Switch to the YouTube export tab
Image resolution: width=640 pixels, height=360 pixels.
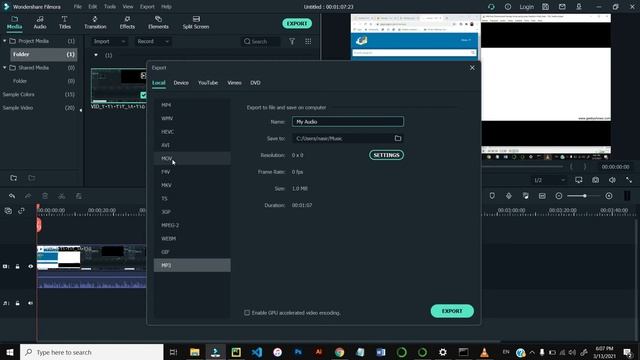[208, 82]
